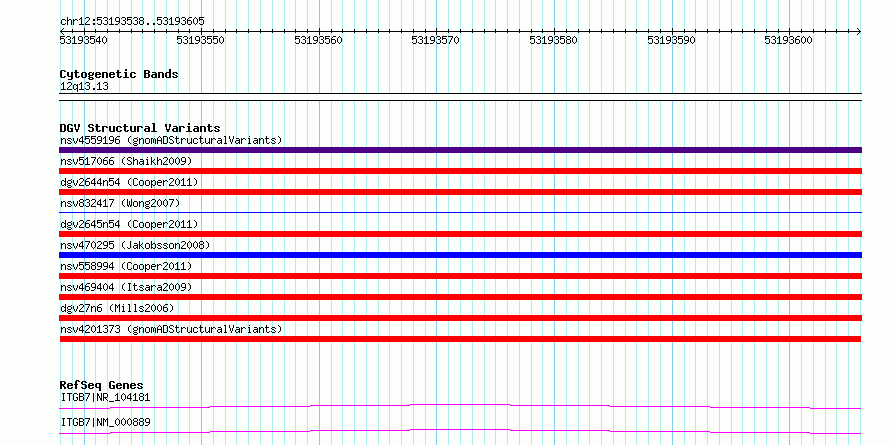The width and height of the screenshot is (890, 445).
Task: Select the thin blue nsv832417 variant line
Action: (460, 212)
